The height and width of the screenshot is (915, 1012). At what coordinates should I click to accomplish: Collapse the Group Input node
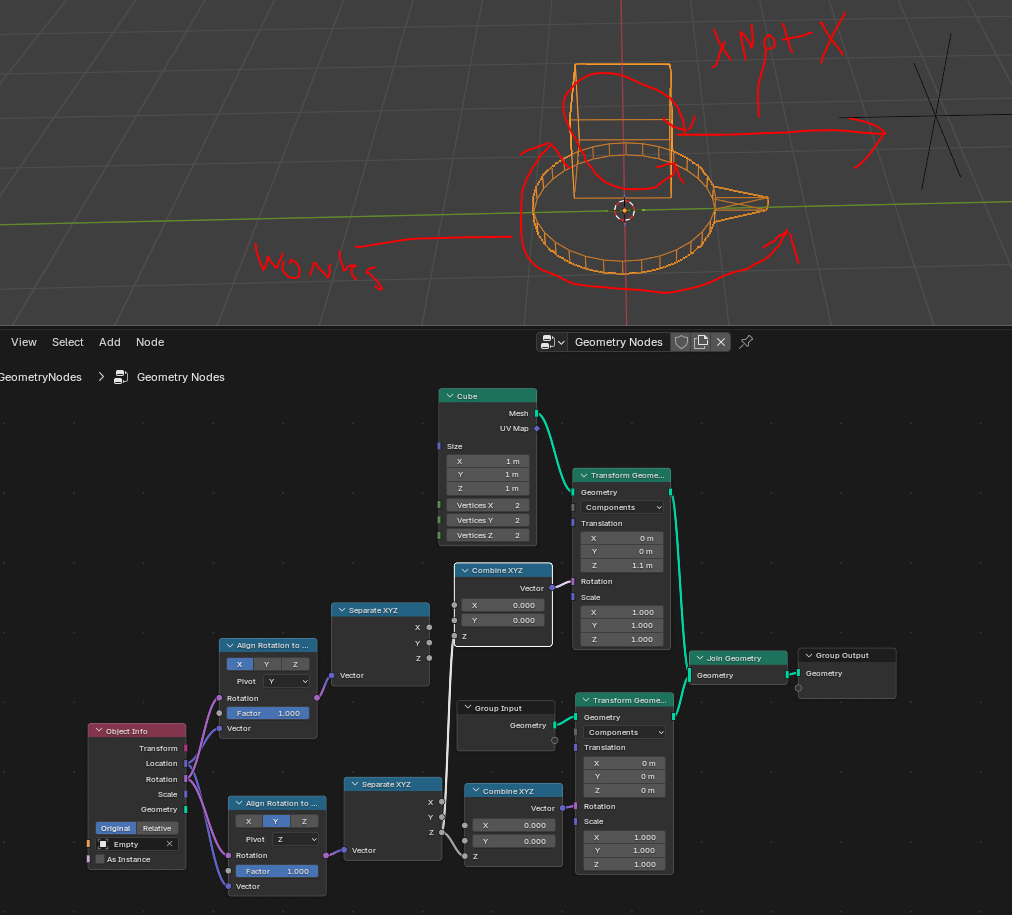pyautogui.click(x=468, y=708)
